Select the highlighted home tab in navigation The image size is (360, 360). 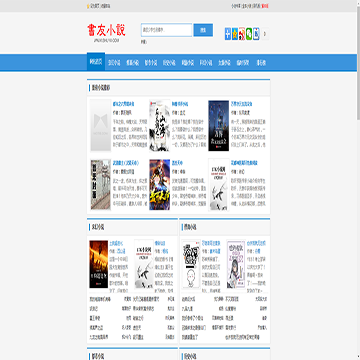[x=96, y=62]
